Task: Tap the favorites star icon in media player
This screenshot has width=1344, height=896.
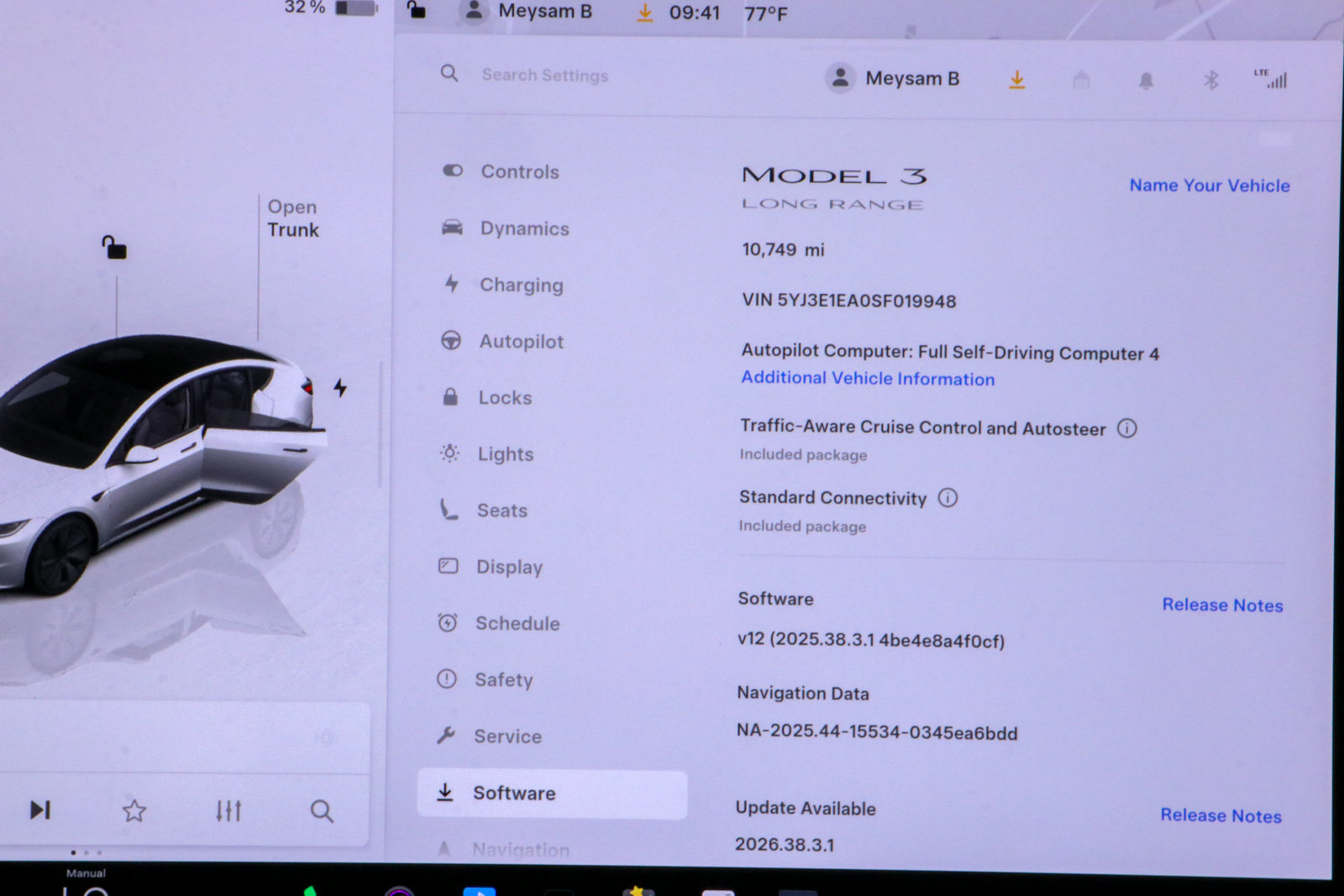Action: [134, 810]
